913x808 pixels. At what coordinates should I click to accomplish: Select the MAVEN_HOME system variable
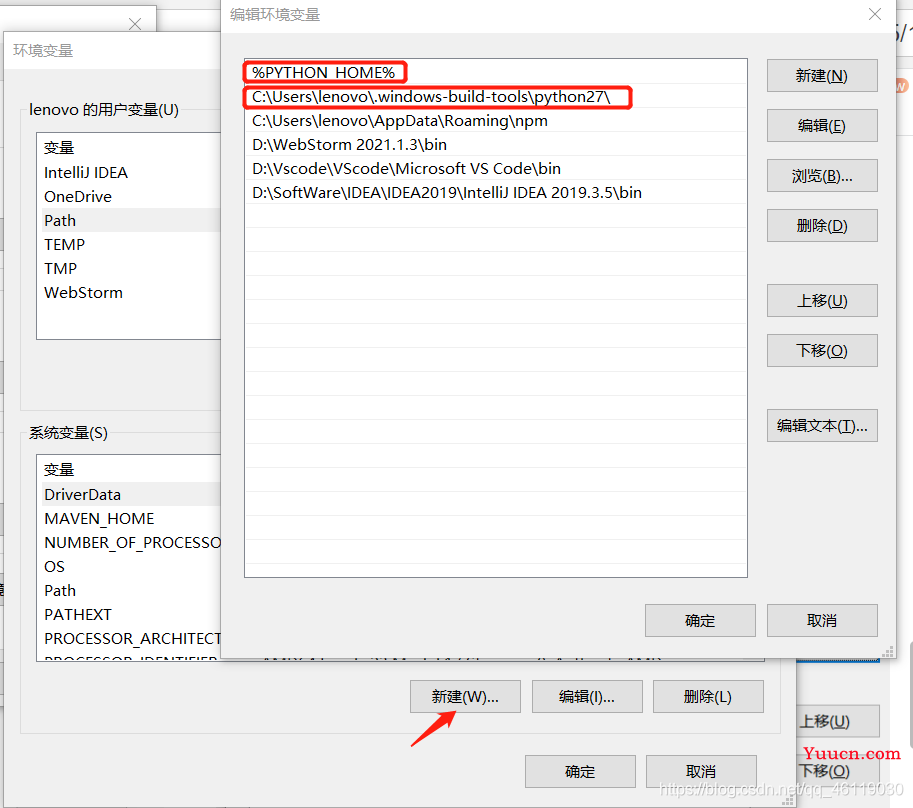129,518
